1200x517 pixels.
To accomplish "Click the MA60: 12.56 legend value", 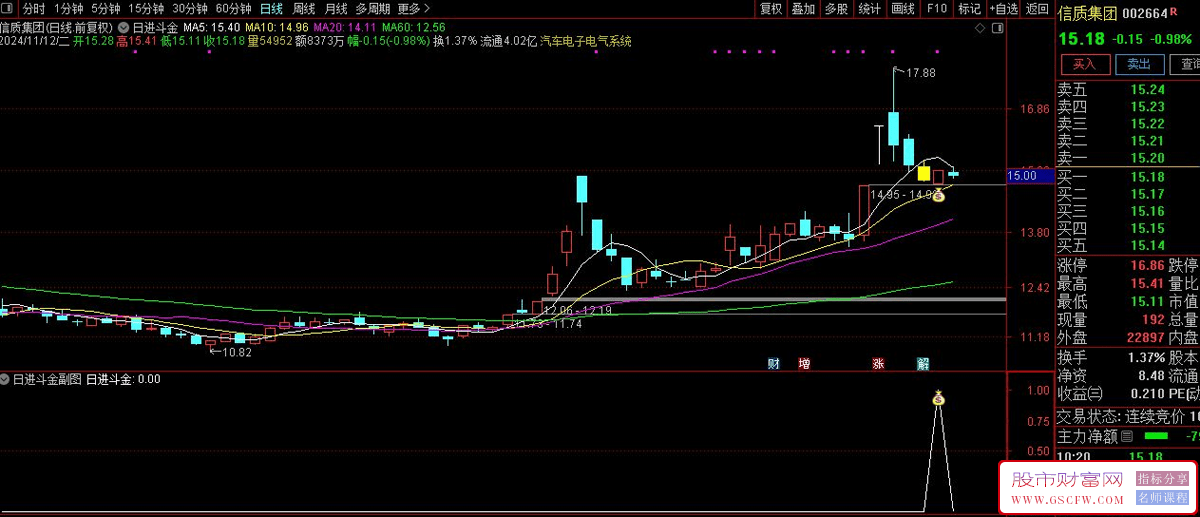I will click(x=413, y=28).
